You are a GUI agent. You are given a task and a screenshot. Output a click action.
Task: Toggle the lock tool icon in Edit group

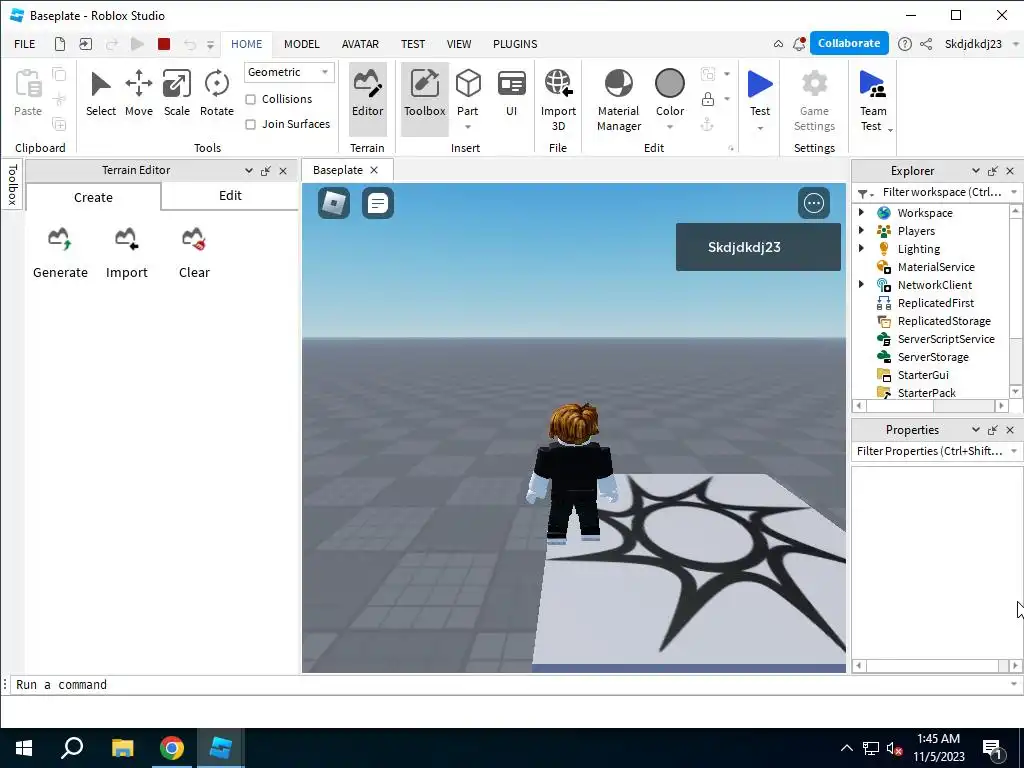click(707, 99)
